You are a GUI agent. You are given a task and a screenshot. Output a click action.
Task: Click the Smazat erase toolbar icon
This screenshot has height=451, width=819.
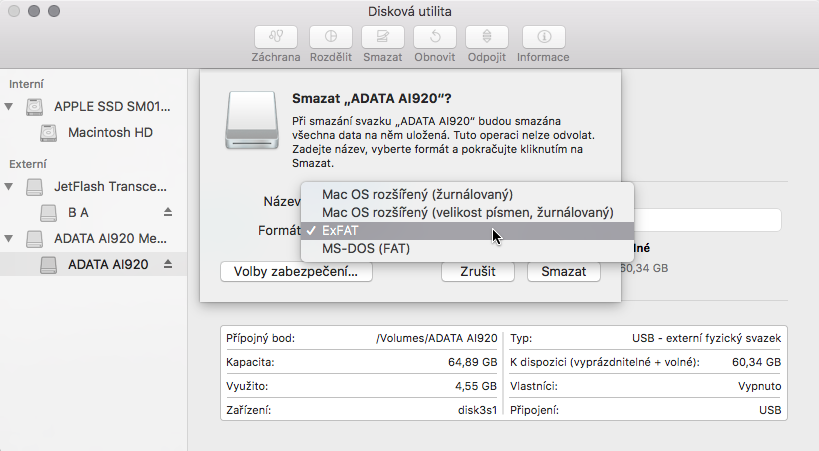pos(382,37)
